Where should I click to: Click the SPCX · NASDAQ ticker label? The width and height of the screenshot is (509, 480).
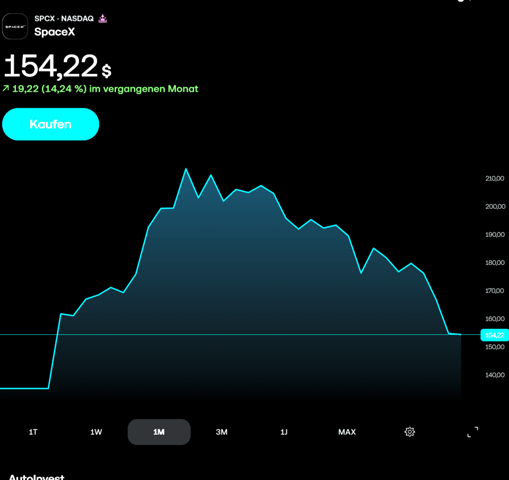pos(64,19)
